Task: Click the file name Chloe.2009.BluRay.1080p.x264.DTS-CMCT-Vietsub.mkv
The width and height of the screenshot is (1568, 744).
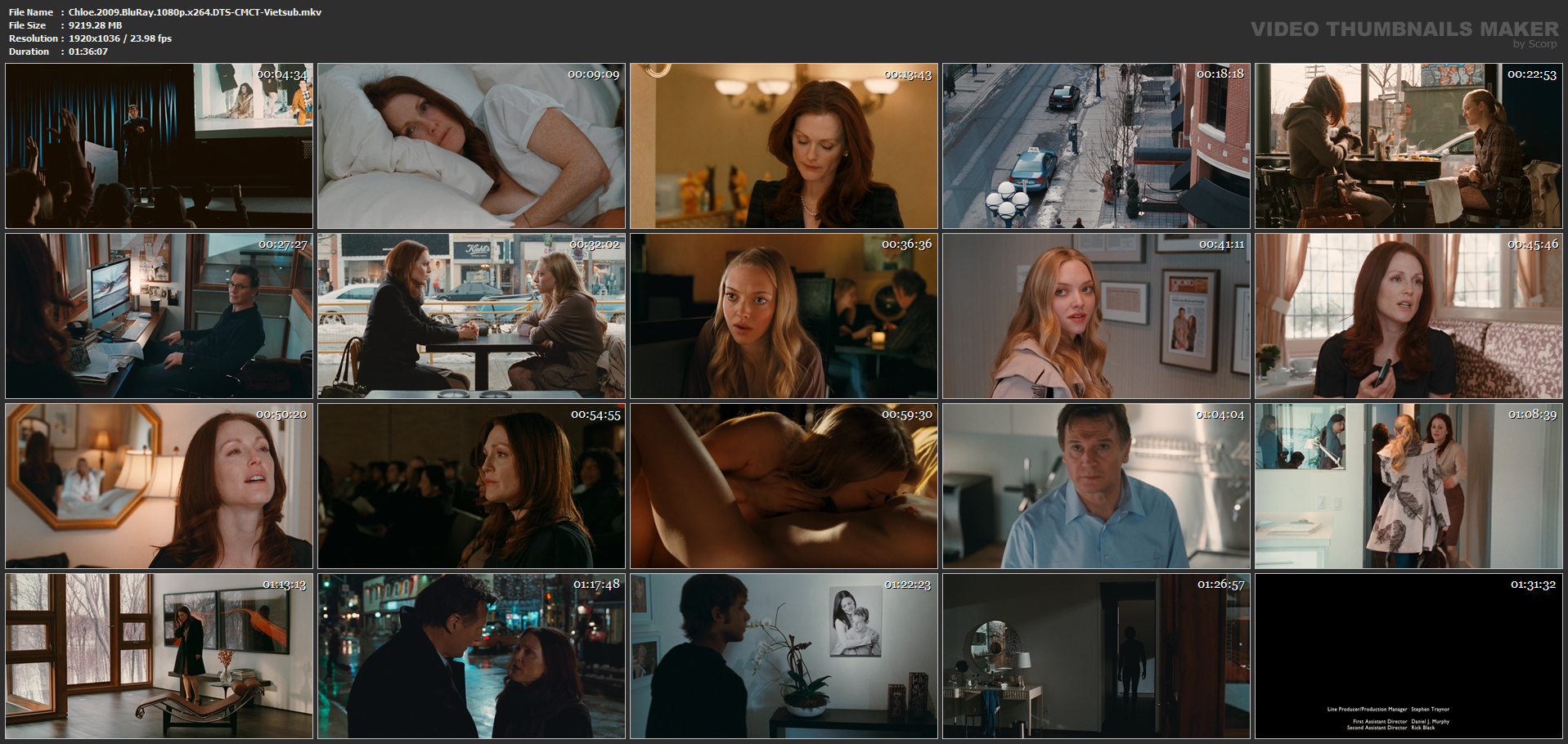Action: coord(195,12)
